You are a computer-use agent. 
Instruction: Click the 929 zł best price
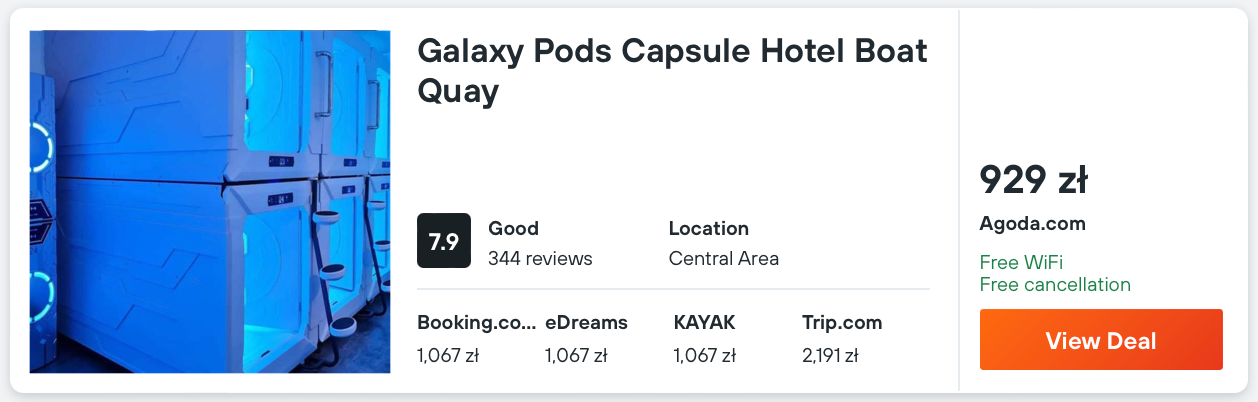pos(1033,180)
